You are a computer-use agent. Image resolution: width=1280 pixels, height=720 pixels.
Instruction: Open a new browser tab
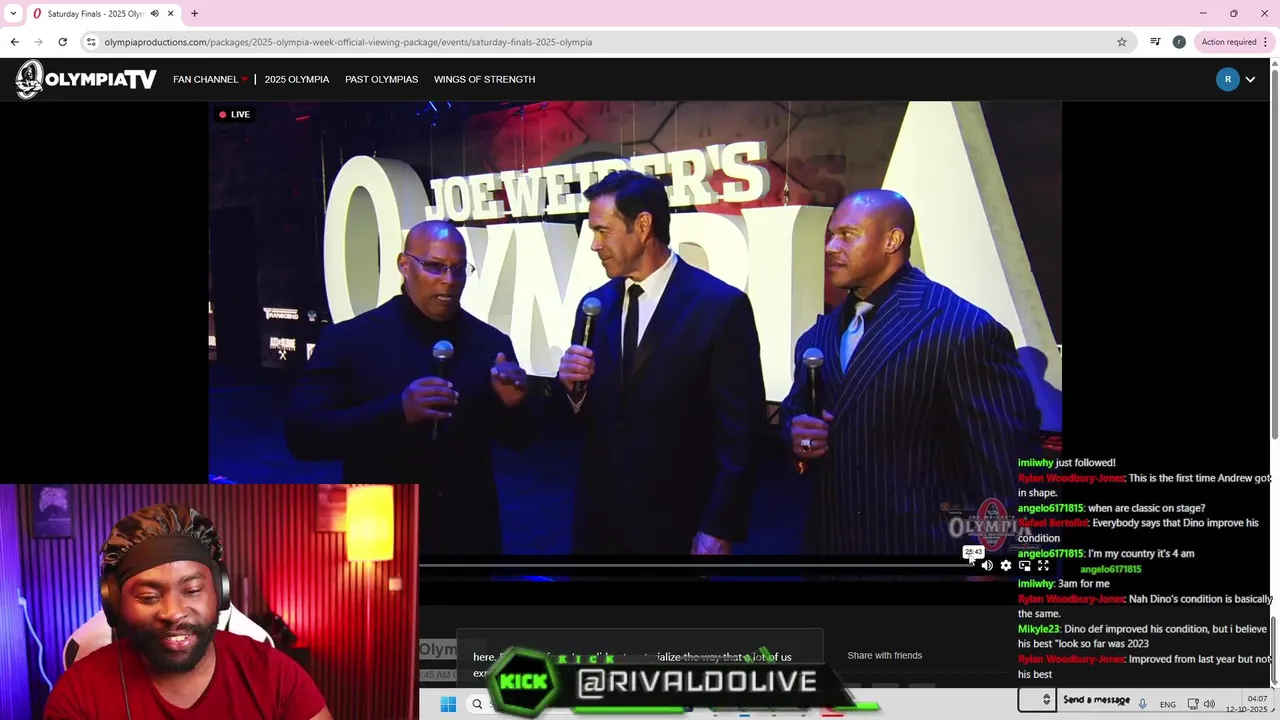point(194,14)
